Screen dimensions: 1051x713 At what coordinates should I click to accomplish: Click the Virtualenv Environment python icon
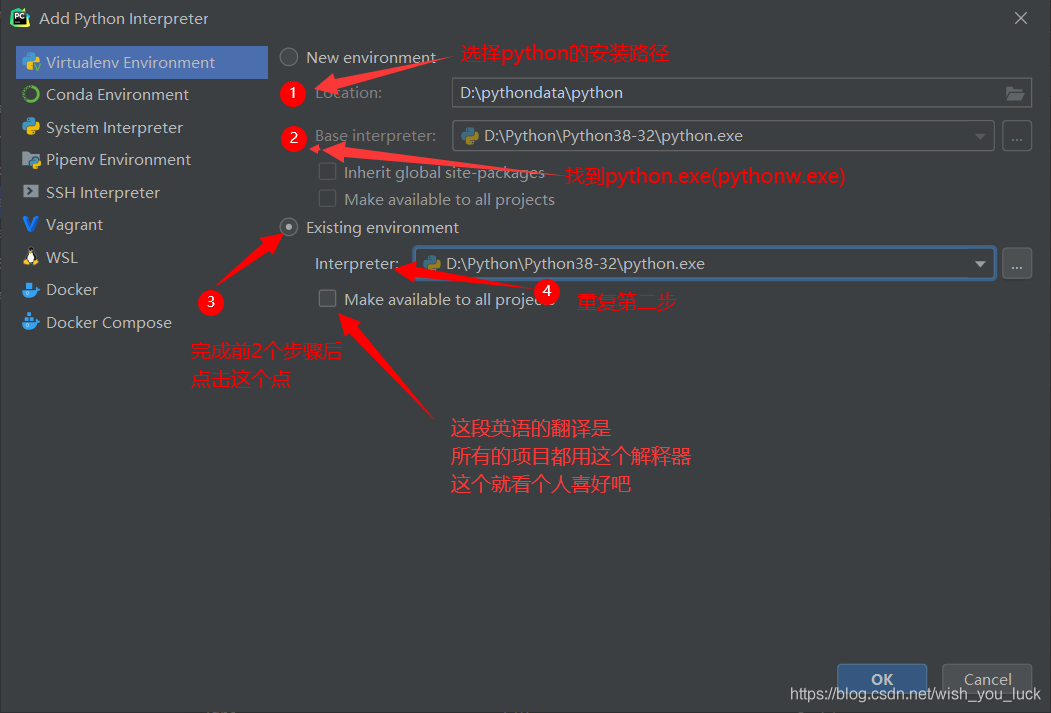click(x=31, y=62)
